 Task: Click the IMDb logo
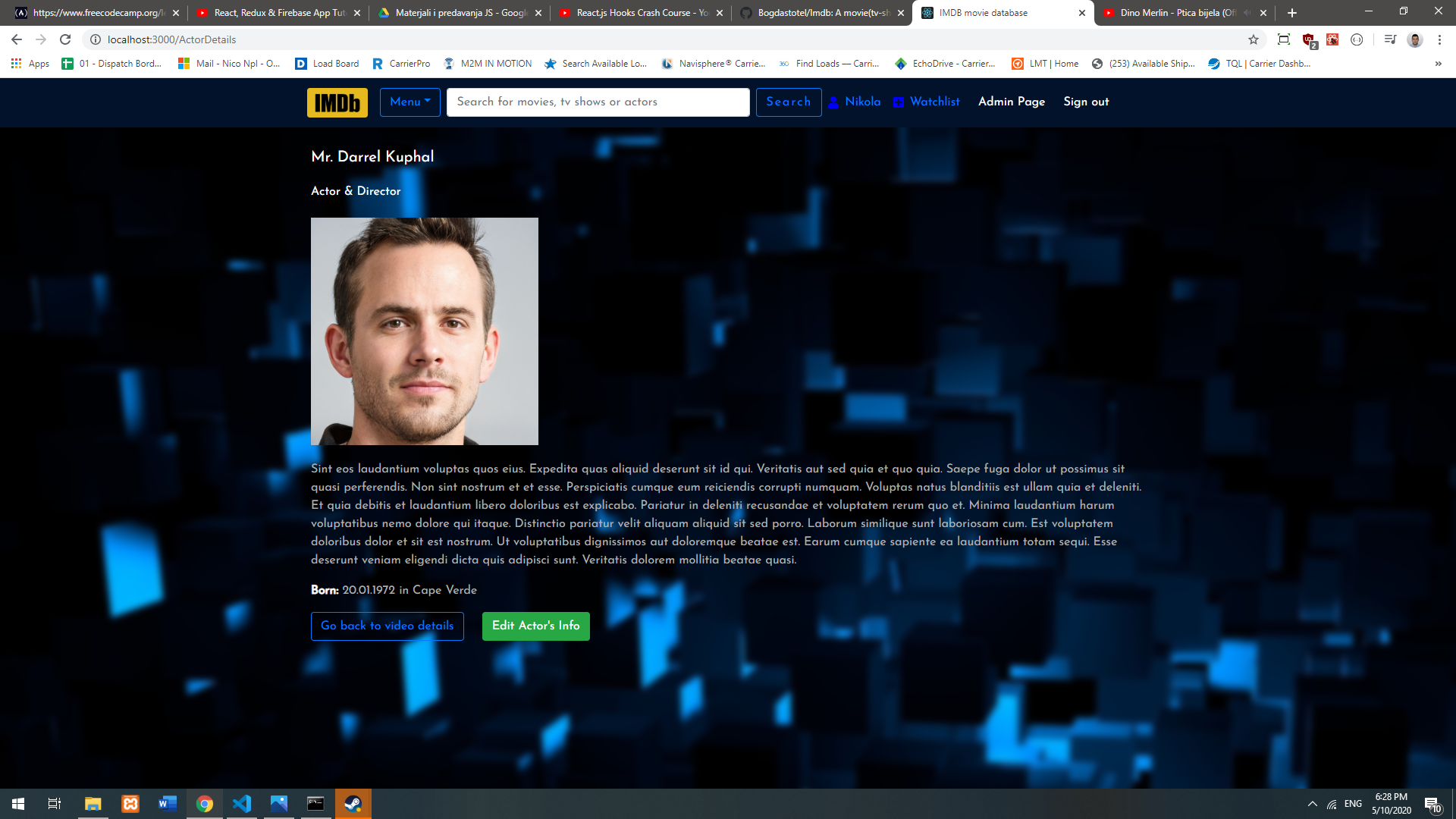click(337, 102)
